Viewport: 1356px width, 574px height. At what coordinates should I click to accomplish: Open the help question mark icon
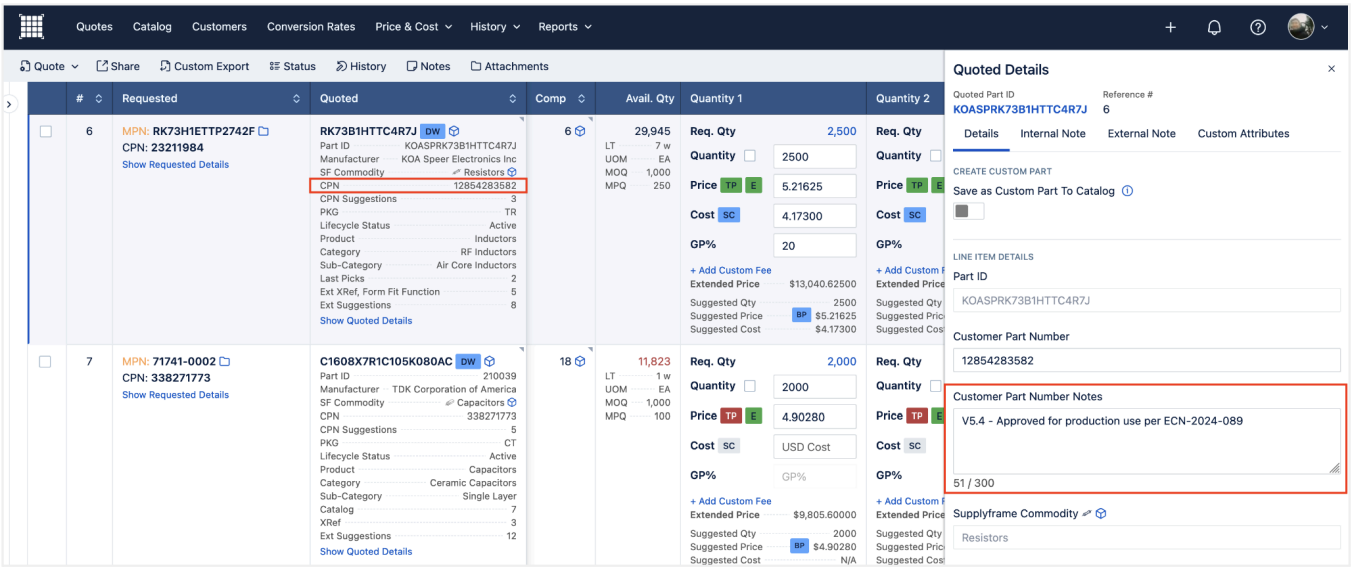pyautogui.click(x=1258, y=27)
